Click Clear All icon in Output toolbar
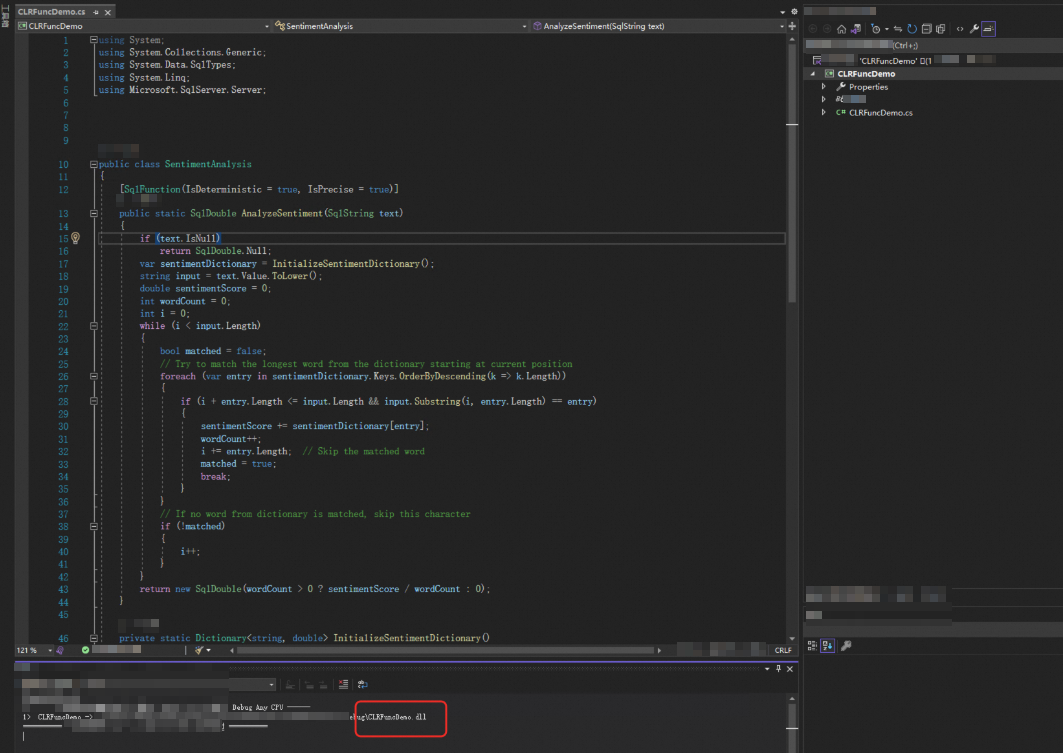This screenshot has height=753, width=1063. point(343,685)
